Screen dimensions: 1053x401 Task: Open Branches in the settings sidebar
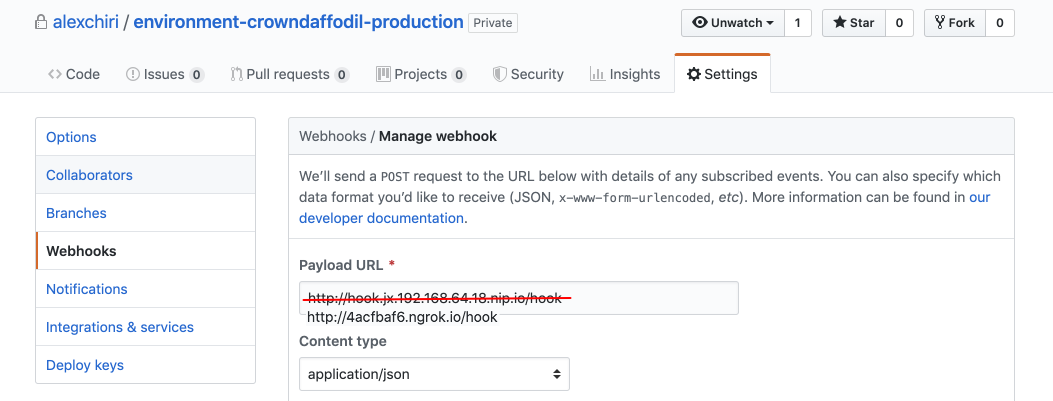(145, 213)
